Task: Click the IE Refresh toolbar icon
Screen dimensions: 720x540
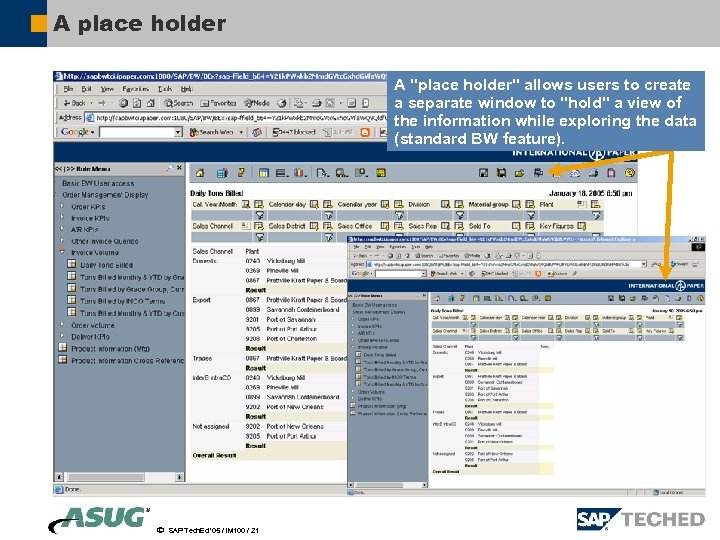Action: click(137, 103)
